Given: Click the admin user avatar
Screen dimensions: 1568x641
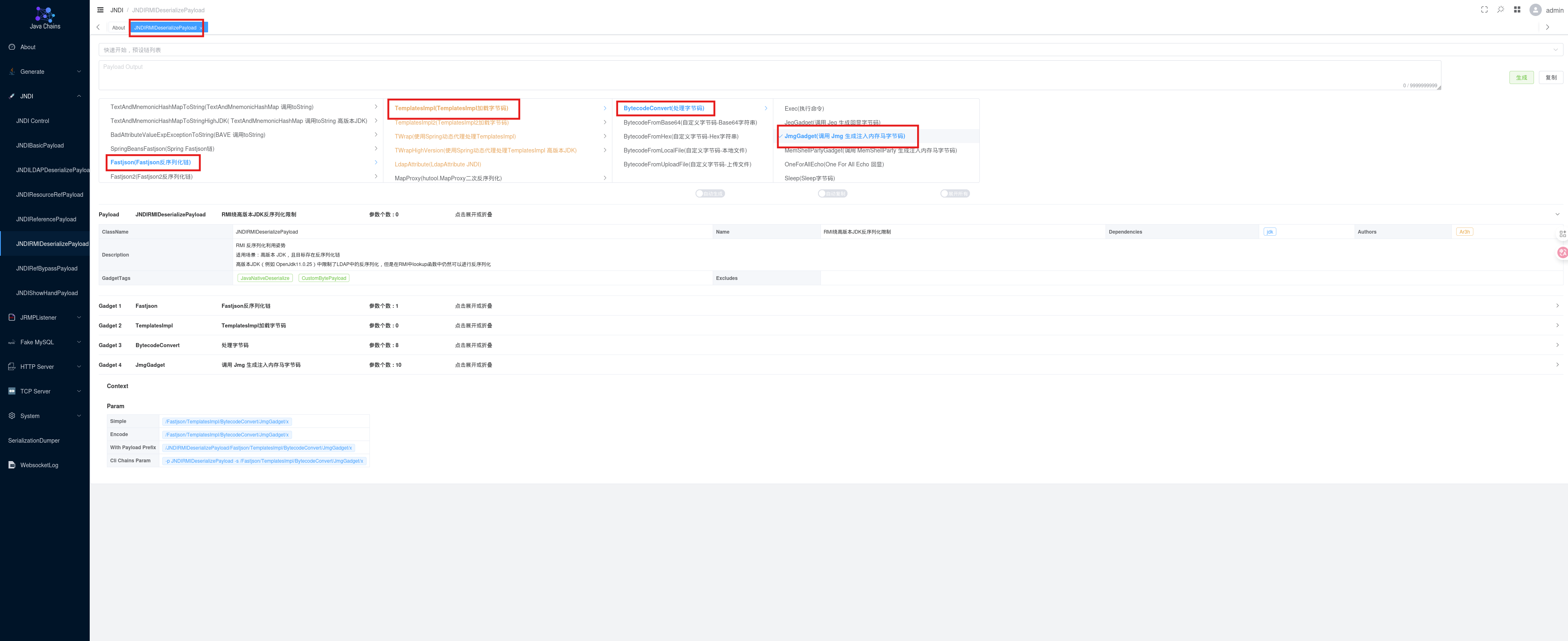Looking at the screenshot, I should [1535, 10].
